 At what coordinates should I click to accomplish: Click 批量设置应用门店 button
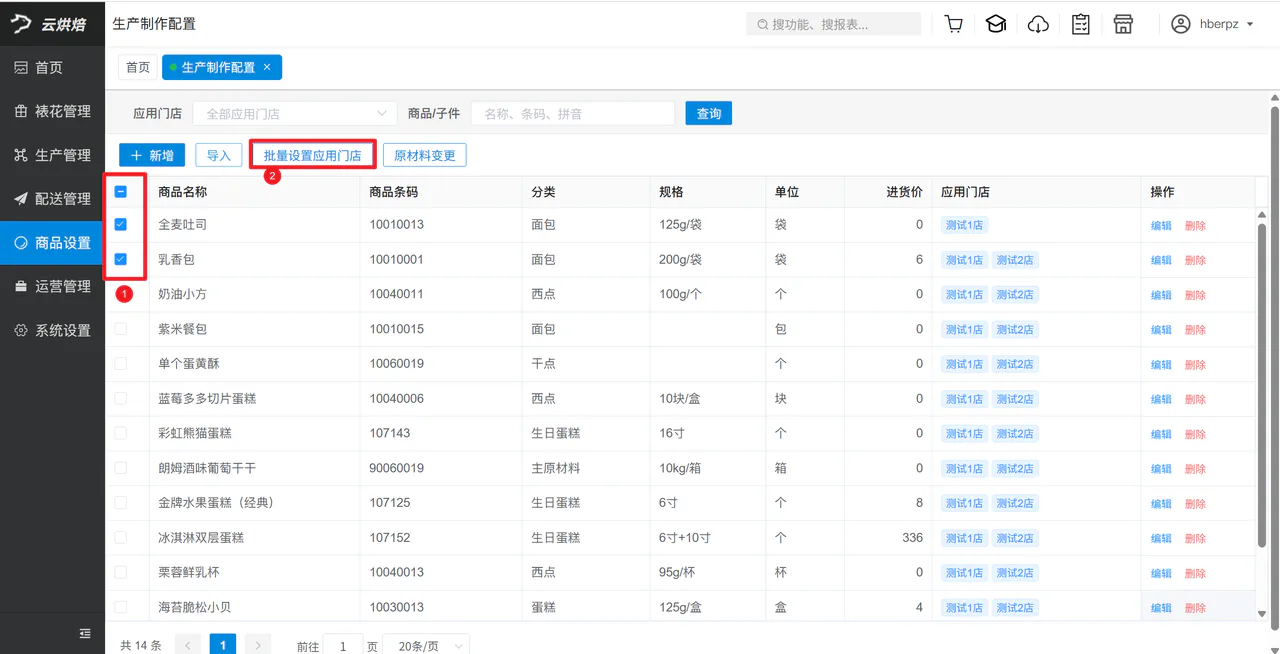313,155
